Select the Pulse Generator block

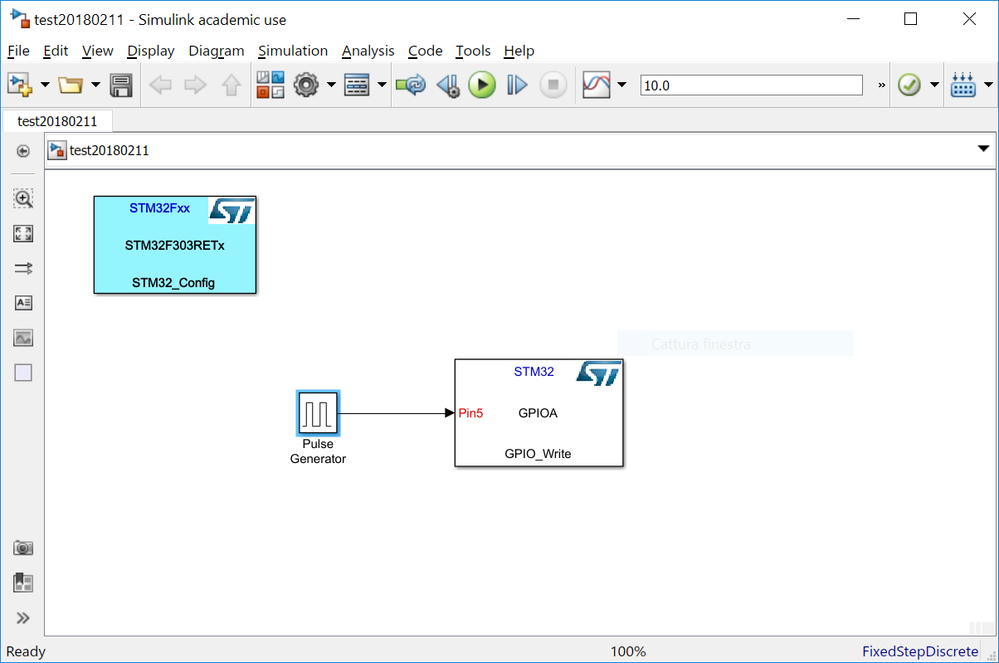pyautogui.click(x=317, y=413)
